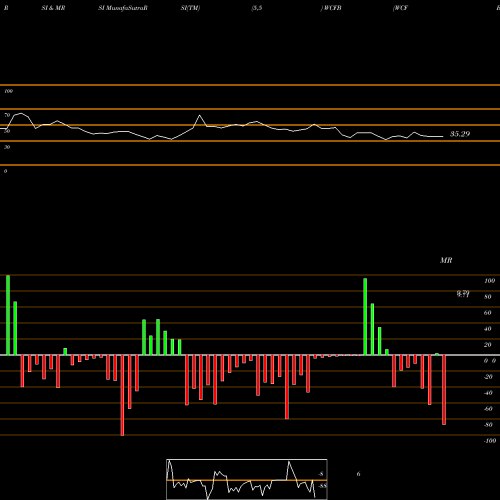This screenshot has height=500, width=500.
Task: Click the 100 label on MR axis
Action: (489, 281)
